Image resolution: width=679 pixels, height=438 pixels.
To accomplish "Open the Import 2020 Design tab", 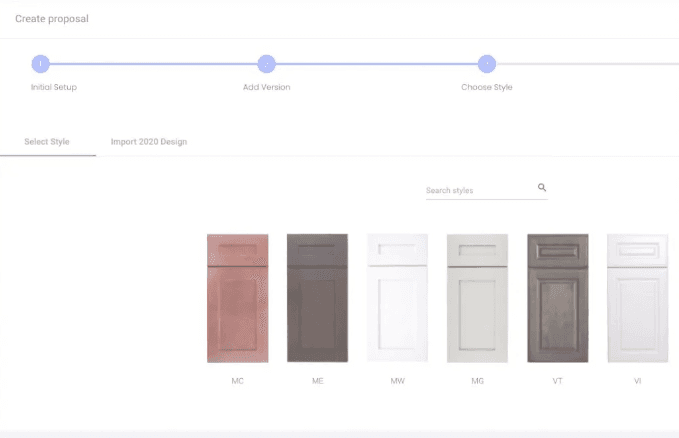I will (149, 142).
